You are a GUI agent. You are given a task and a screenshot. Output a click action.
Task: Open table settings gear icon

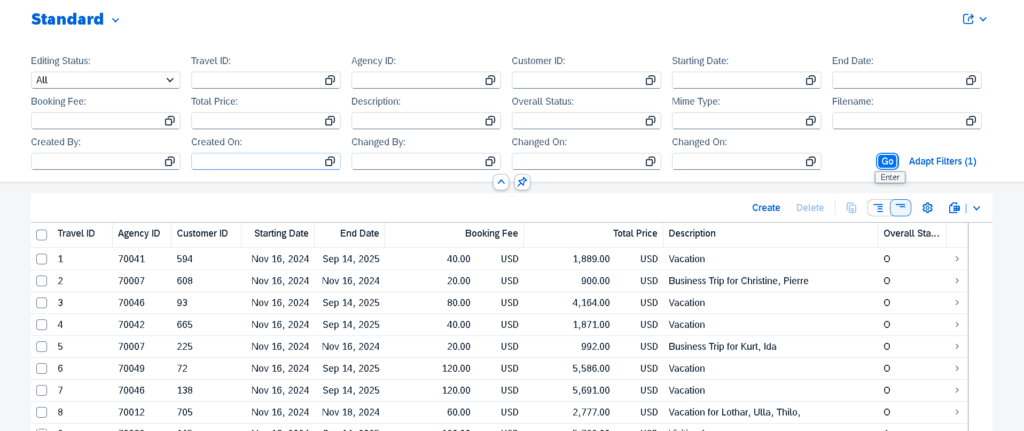[927, 208]
